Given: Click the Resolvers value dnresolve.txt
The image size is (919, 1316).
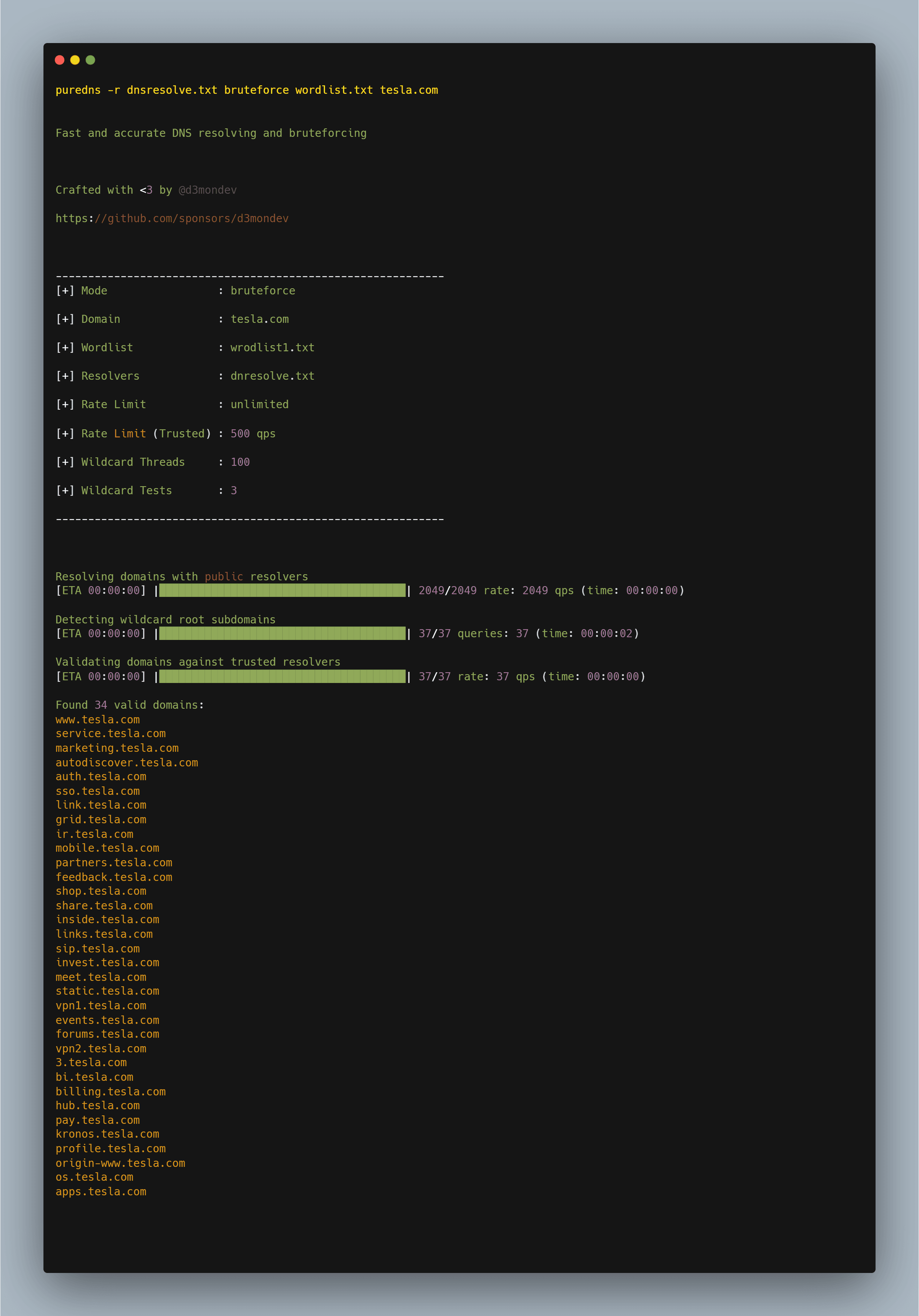Looking at the screenshot, I should 272,376.
